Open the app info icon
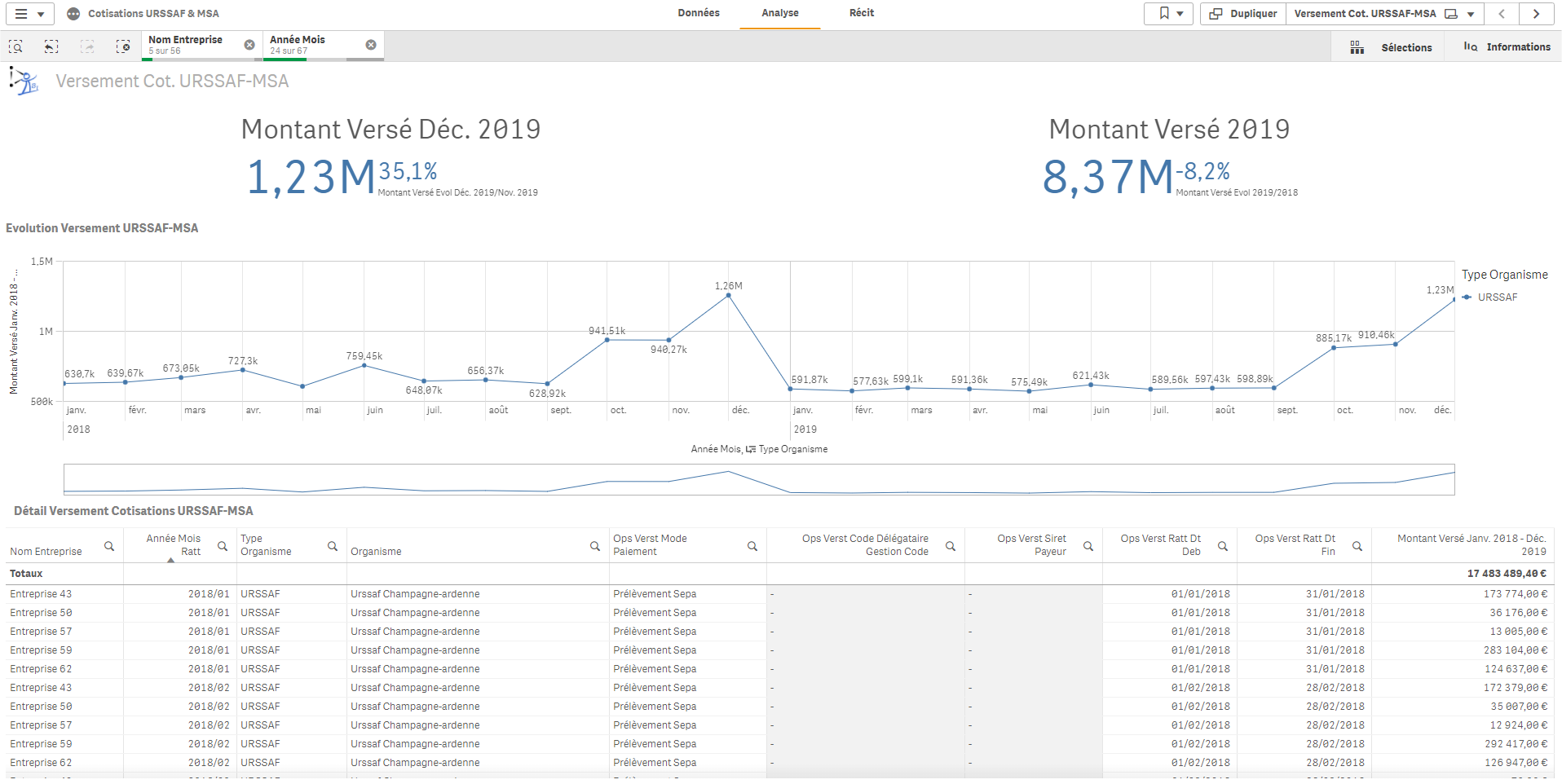The height and width of the screenshot is (784, 1562). coord(73,14)
